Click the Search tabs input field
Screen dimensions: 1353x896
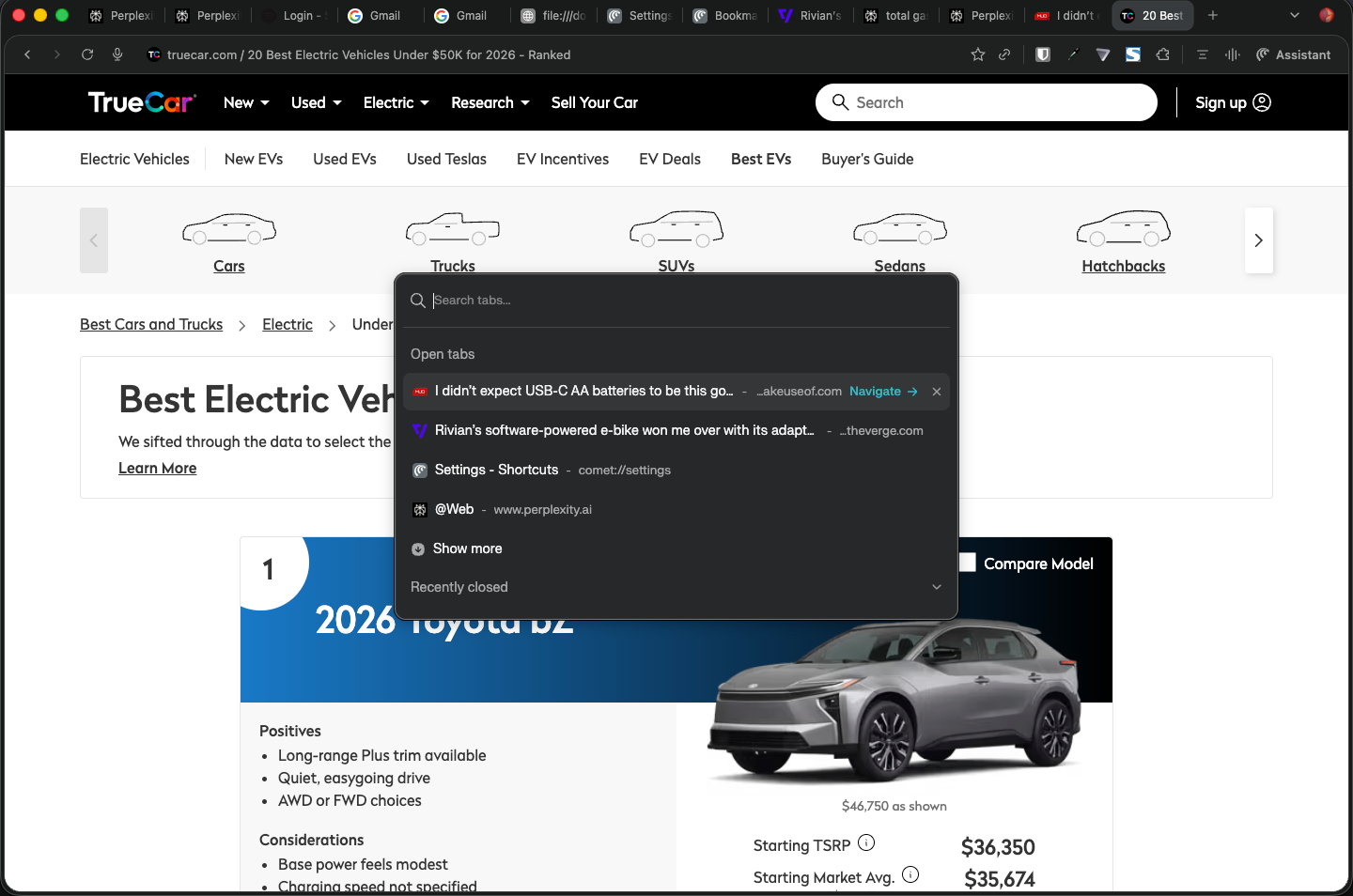(x=686, y=301)
